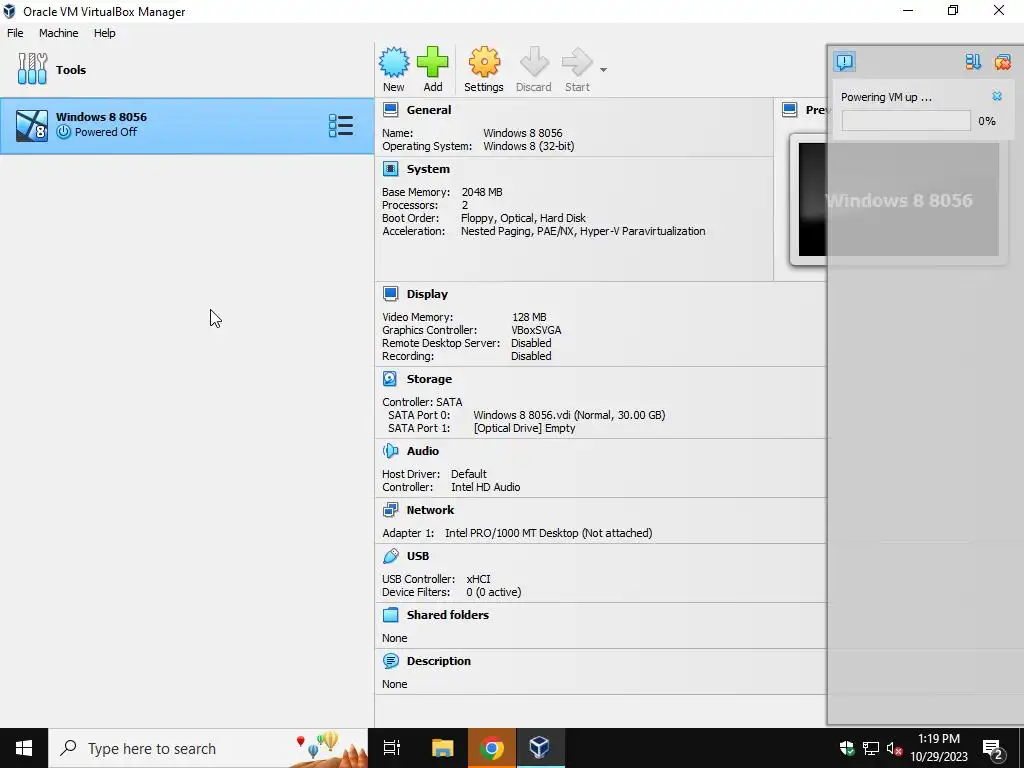This screenshot has width=1024, height=768.
Task: Click the Network section header
Action: [430, 510]
